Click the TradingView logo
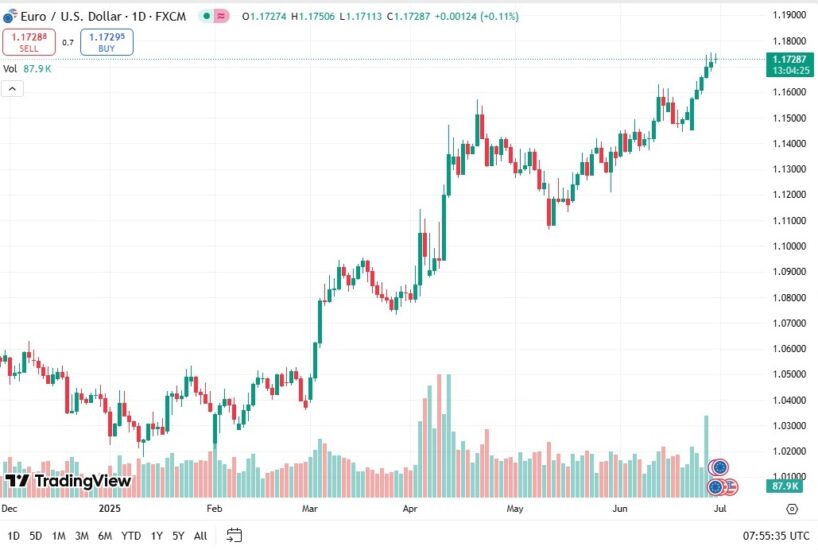Image resolution: width=818 pixels, height=550 pixels. (68, 481)
